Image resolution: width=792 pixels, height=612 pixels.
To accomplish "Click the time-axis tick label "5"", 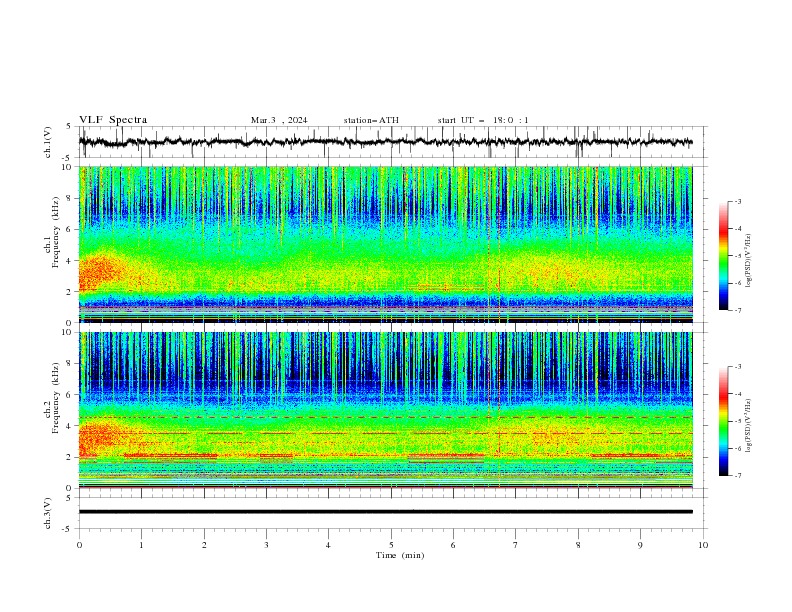I will 391,545.
